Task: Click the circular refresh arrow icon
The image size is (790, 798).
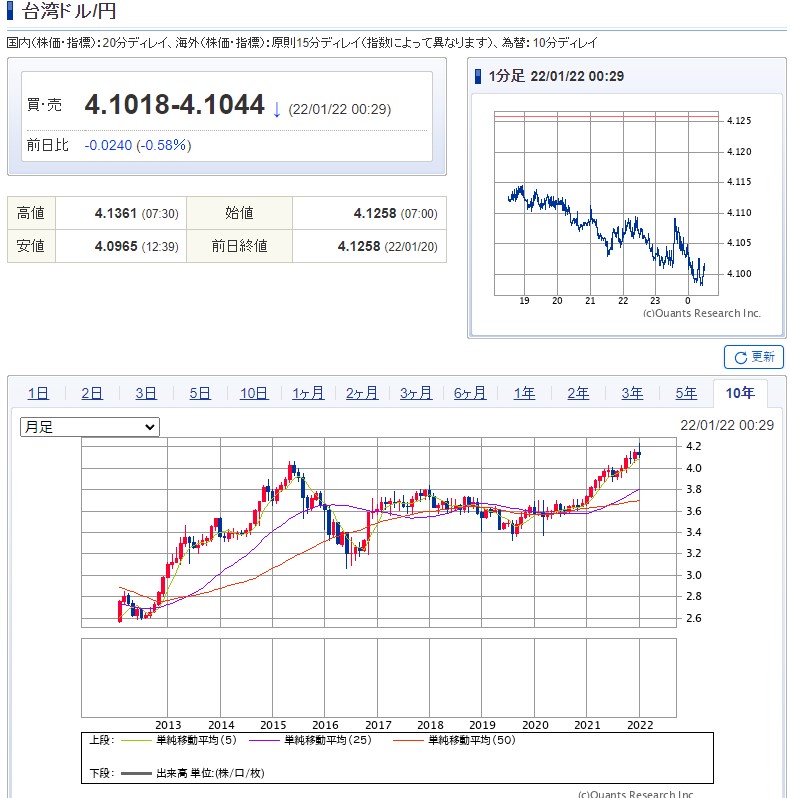Action: click(741, 358)
